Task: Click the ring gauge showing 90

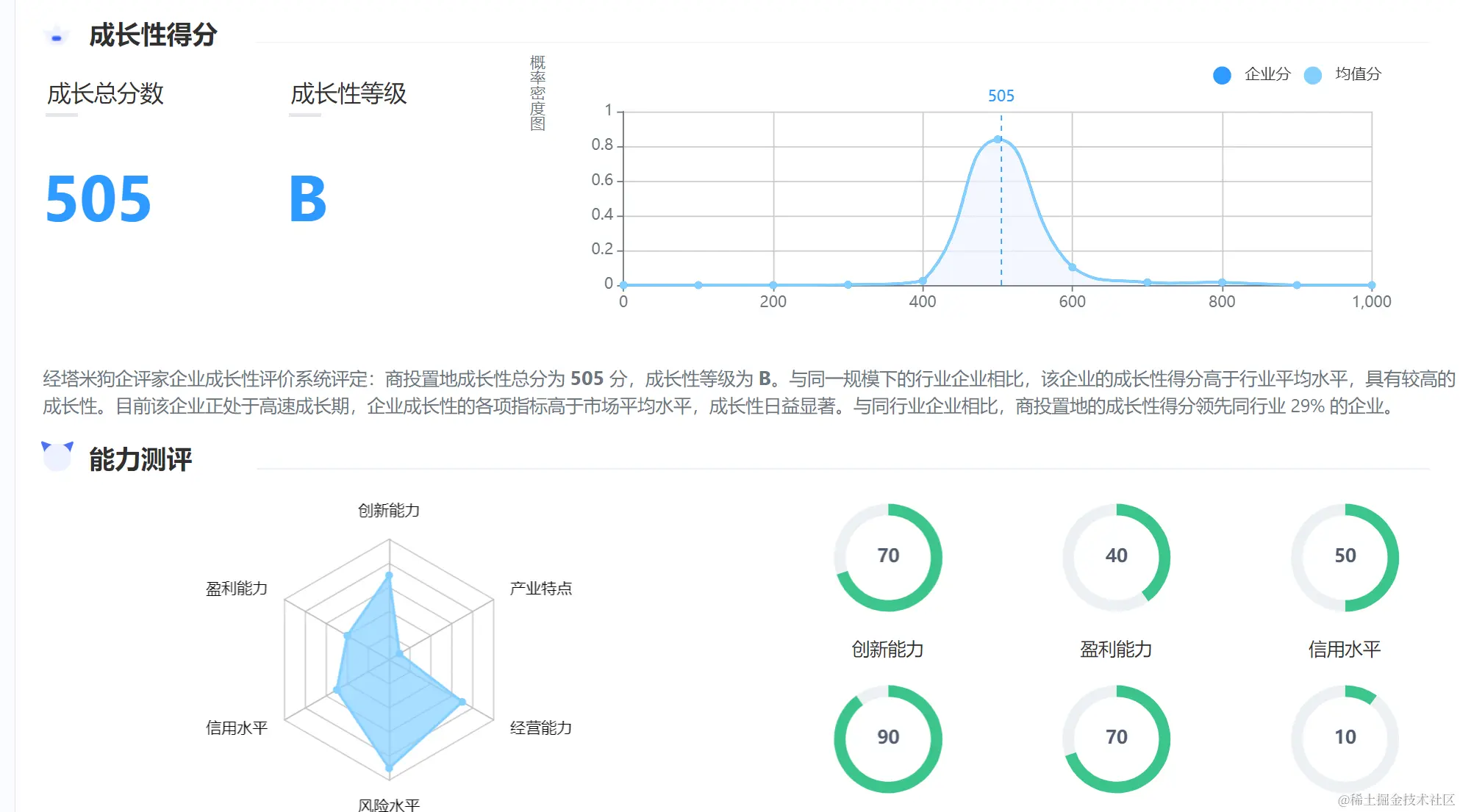Action: tap(887, 738)
